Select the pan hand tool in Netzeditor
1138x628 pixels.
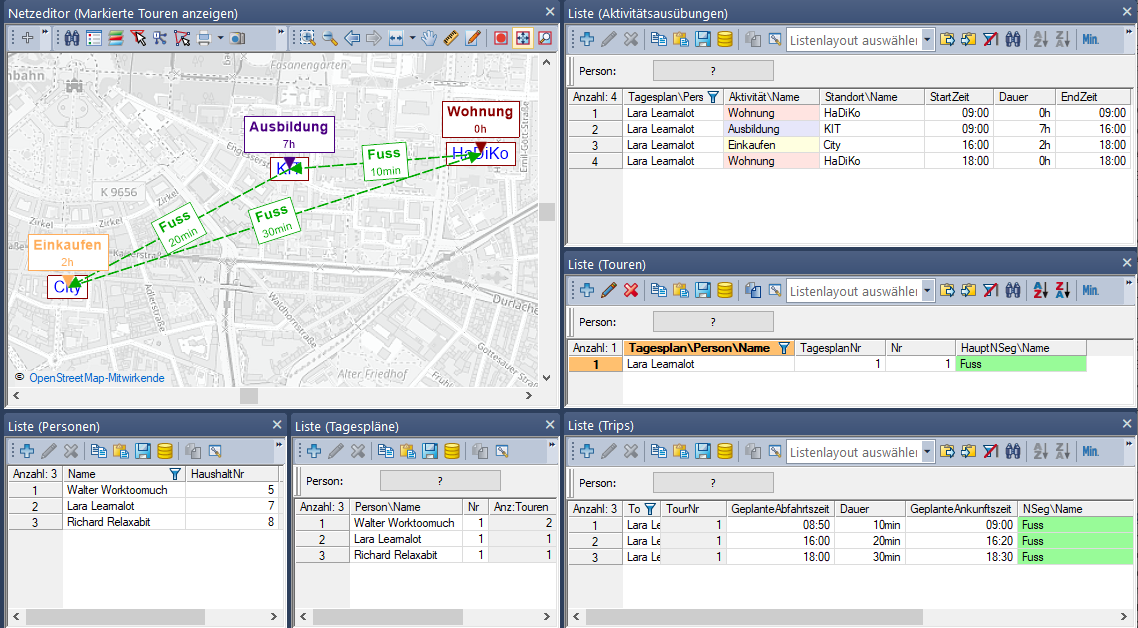tap(428, 39)
